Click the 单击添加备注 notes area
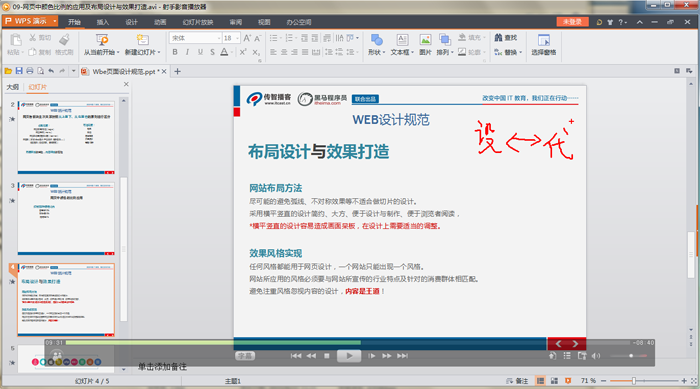The image size is (700, 389). (162, 367)
